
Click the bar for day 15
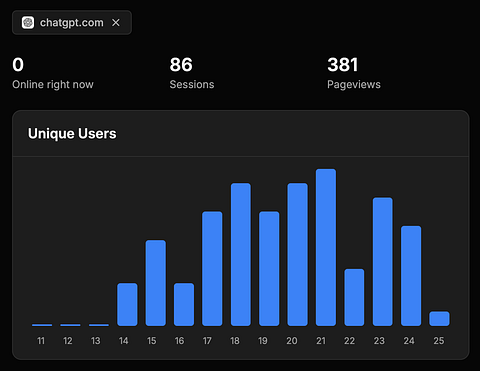coord(156,283)
